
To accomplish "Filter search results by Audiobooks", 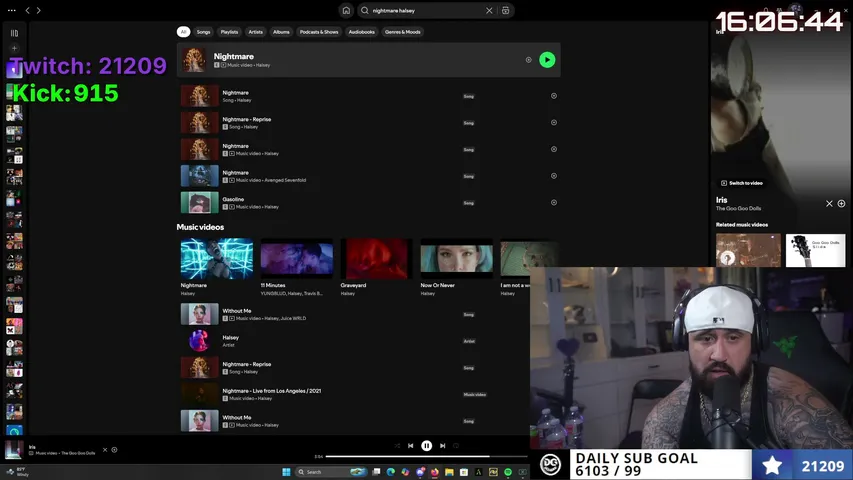I will [362, 32].
